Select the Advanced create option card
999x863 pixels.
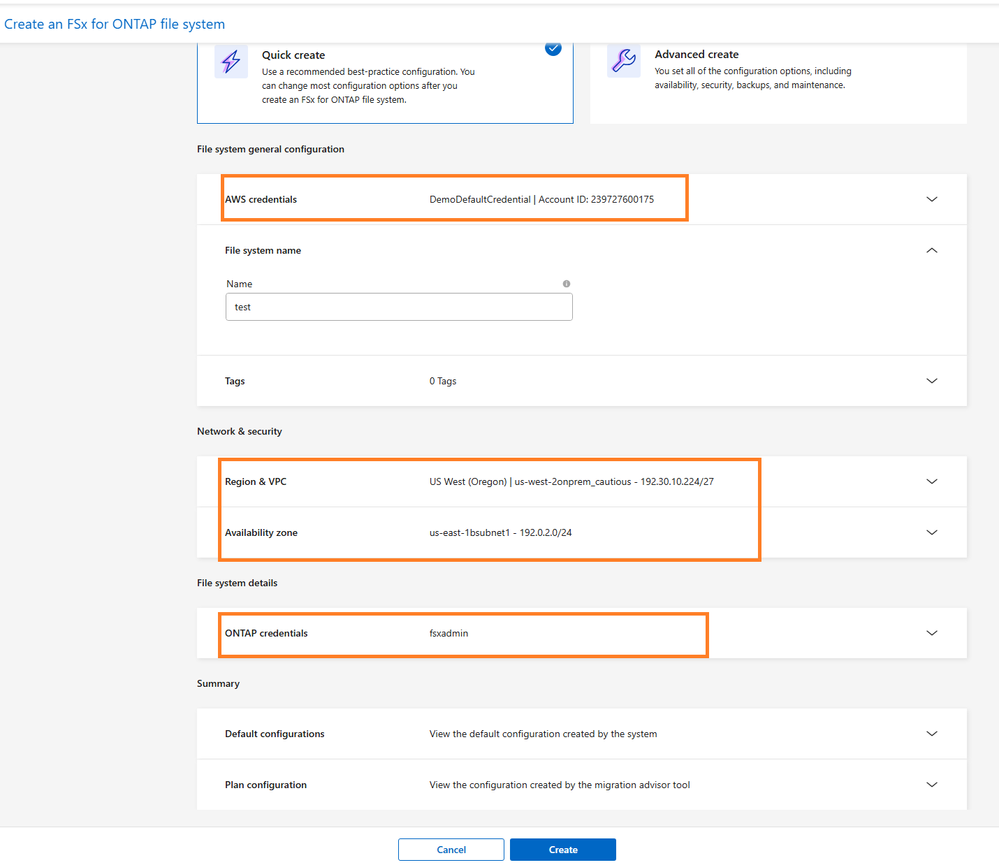778,80
